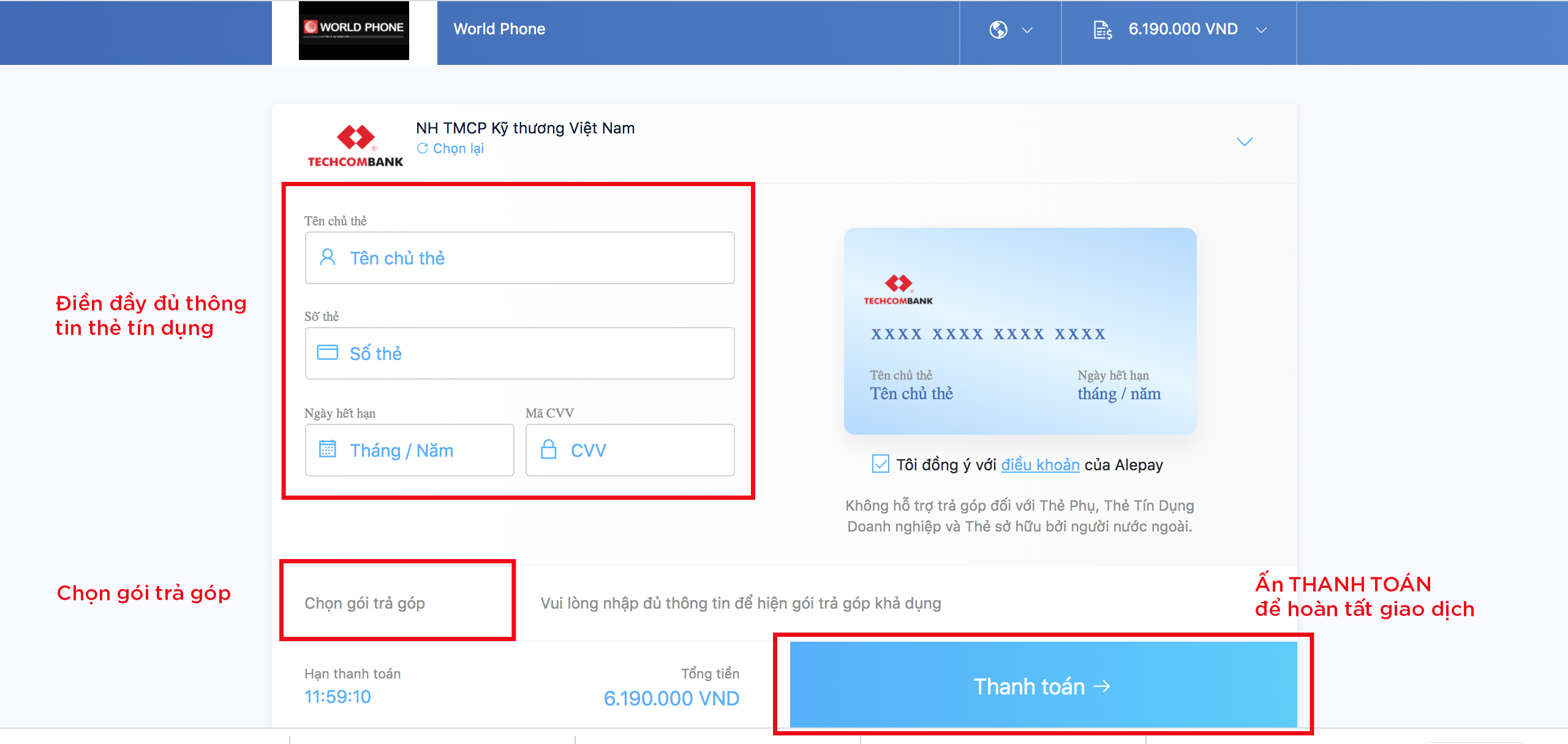Click Chọn lại to reselect bank
This screenshot has height=744, width=1568.
(x=458, y=148)
